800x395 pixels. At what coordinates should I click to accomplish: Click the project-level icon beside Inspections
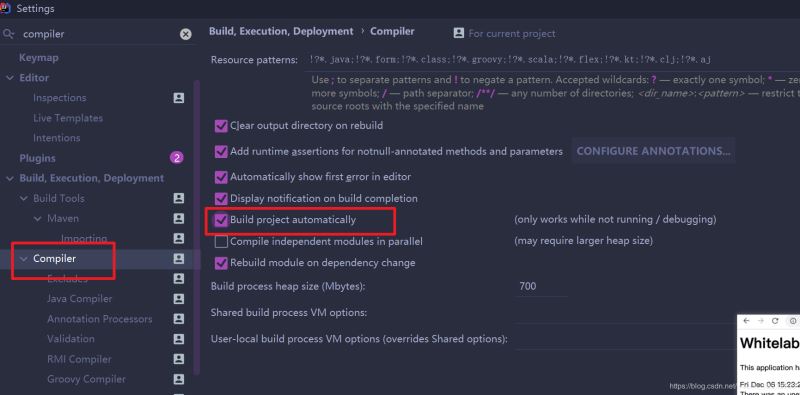point(179,98)
